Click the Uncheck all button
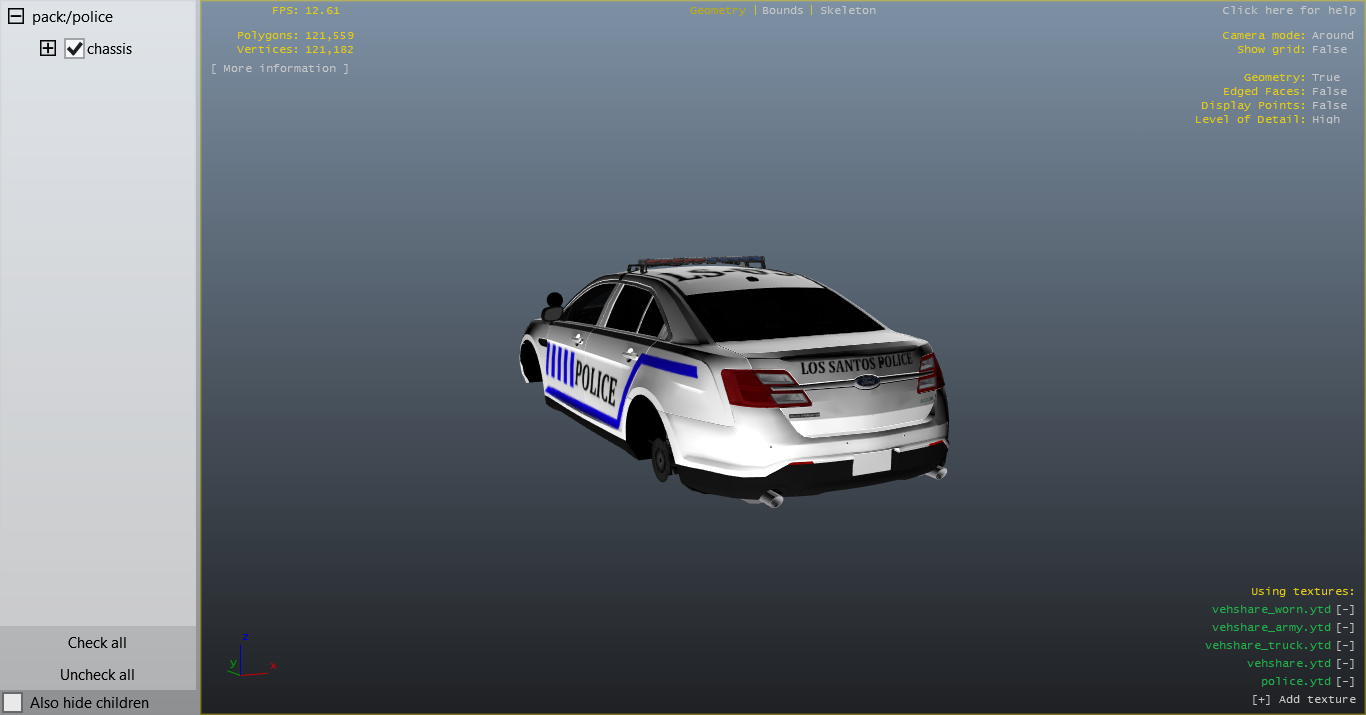The image size is (1366, 715). 97,675
